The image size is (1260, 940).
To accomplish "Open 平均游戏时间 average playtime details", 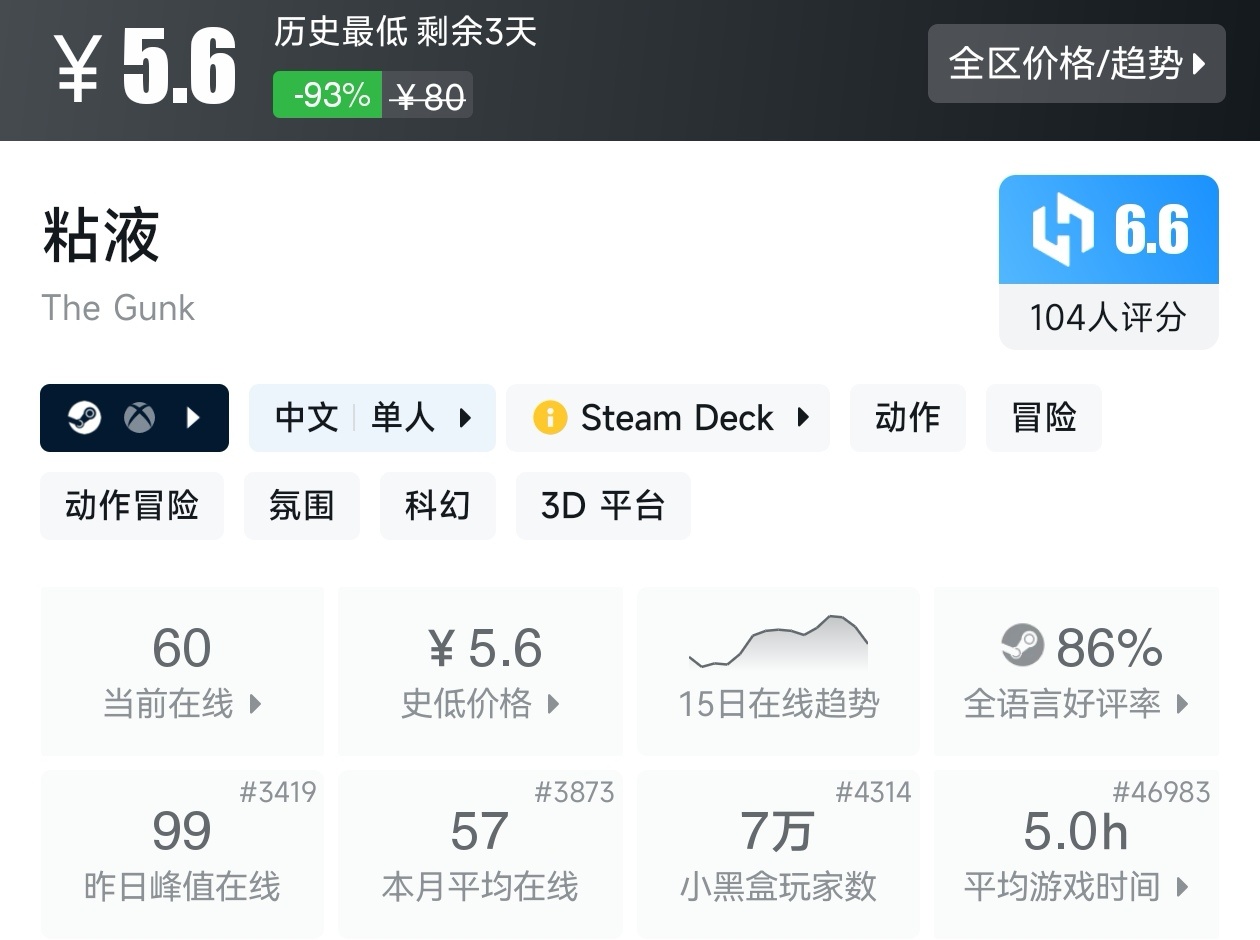I will (x=1076, y=854).
